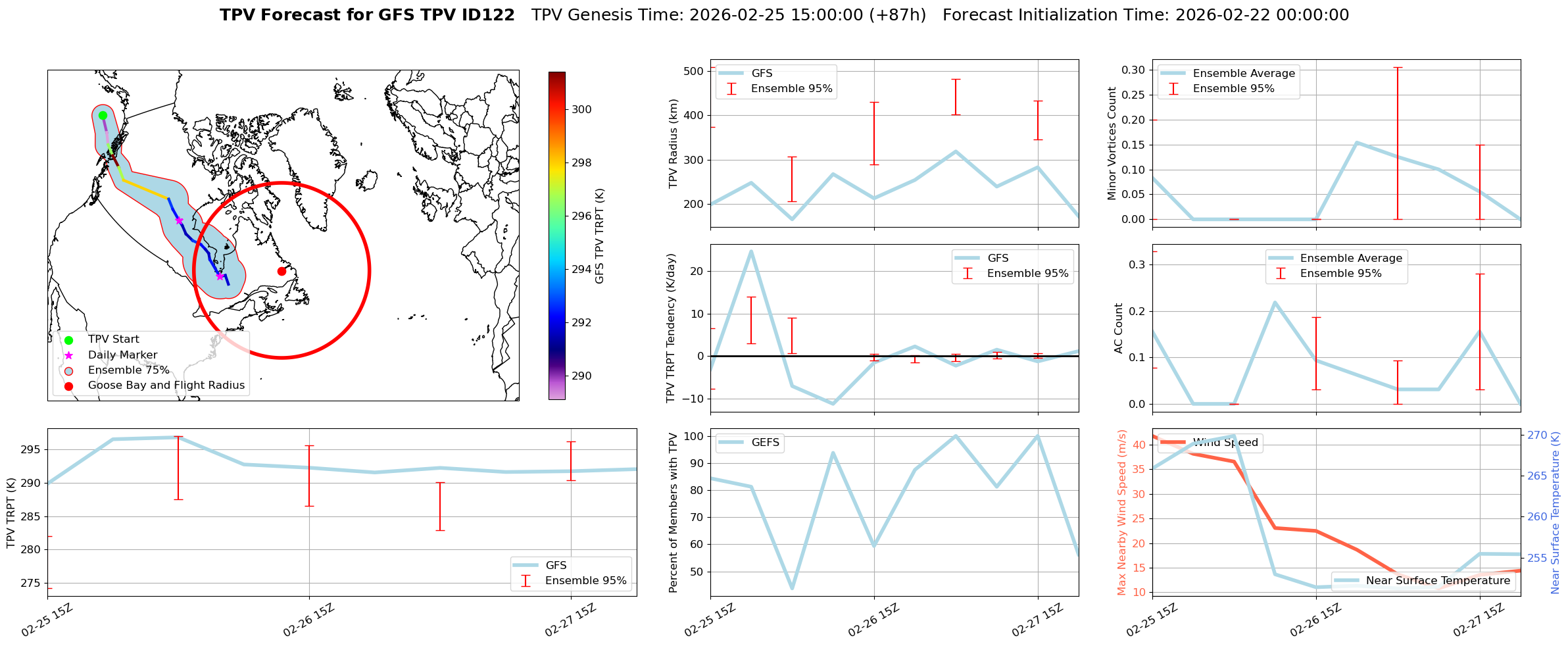
Task: Click the green dot icon in the map legend
Action: (x=68, y=340)
